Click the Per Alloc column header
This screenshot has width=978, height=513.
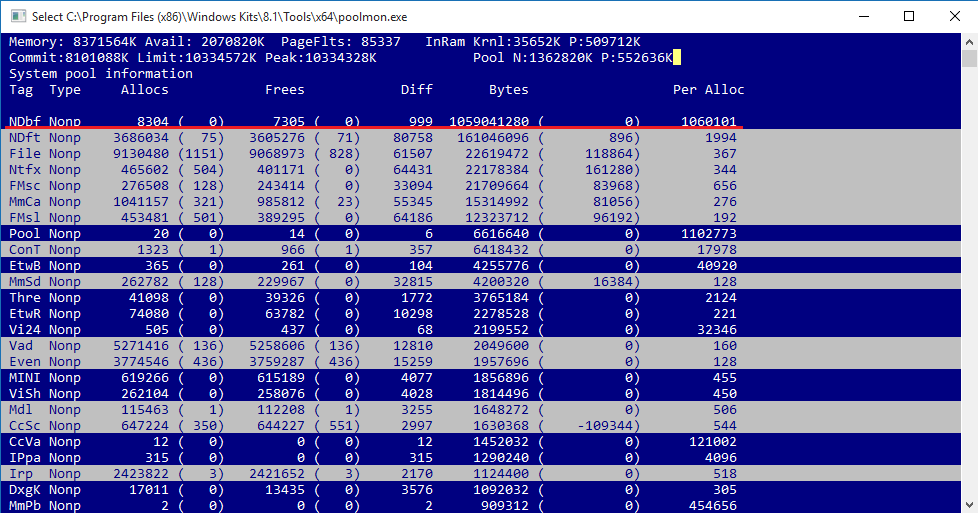pyautogui.click(x=708, y=90)
